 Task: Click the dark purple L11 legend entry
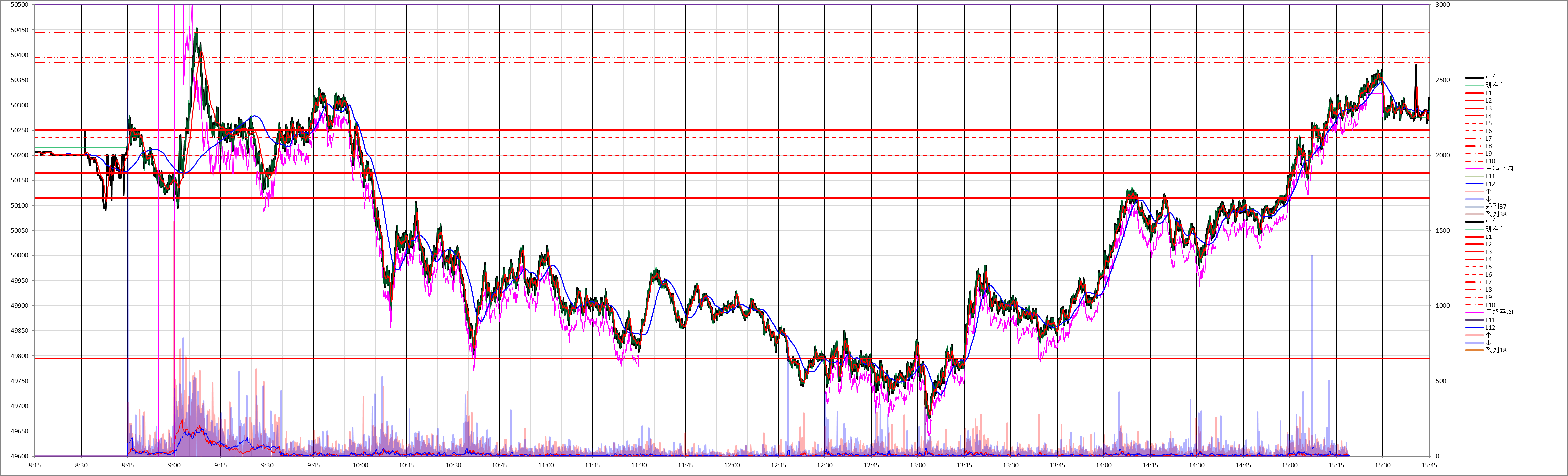[1490, 320]
